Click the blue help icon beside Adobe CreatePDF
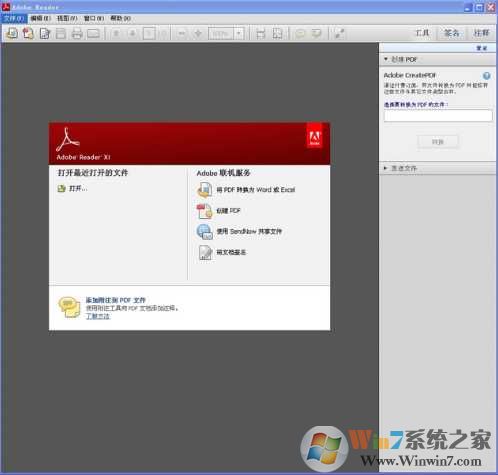498x475 pixels. pos(487,76)
